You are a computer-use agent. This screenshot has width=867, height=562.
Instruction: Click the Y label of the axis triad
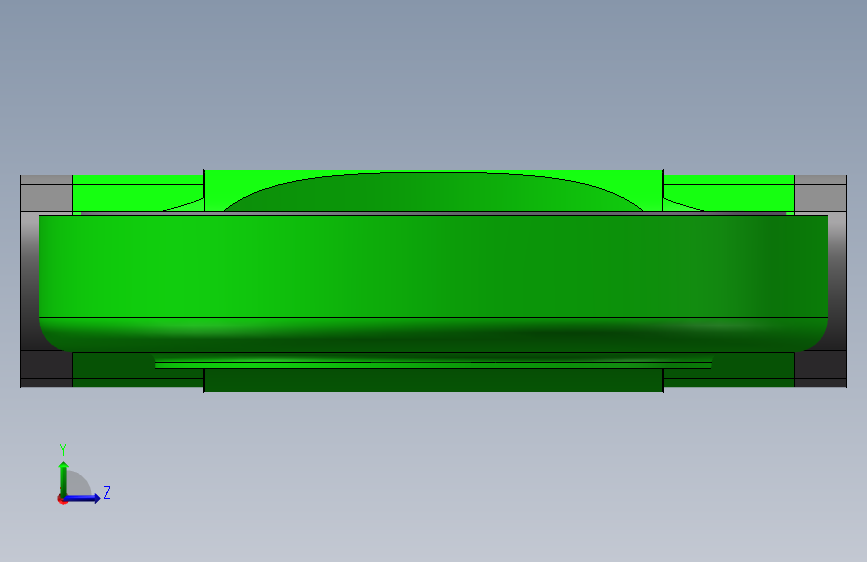63,450
